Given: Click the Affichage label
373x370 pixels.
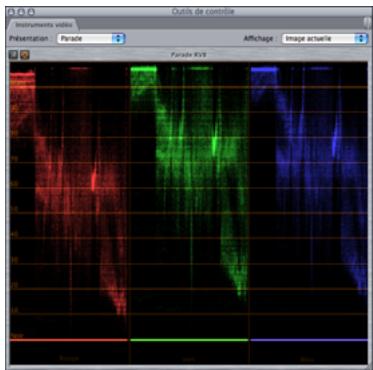Looking at the screenshot, I should click(259, 38).
